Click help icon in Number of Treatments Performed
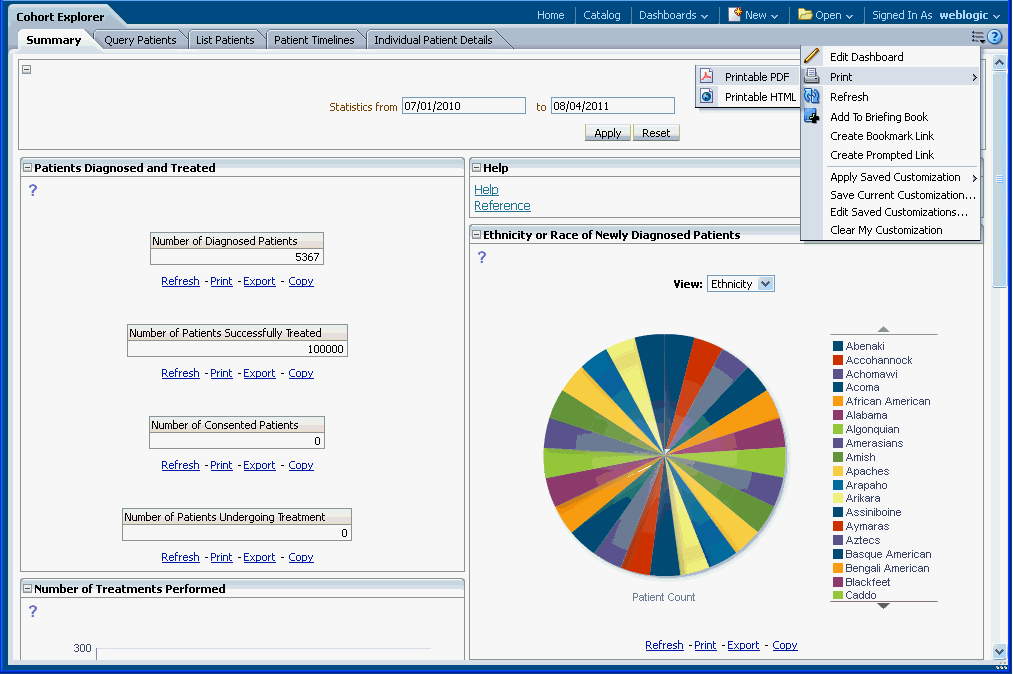The height and width of the screenshot is (674, 1013). point(33,611)
